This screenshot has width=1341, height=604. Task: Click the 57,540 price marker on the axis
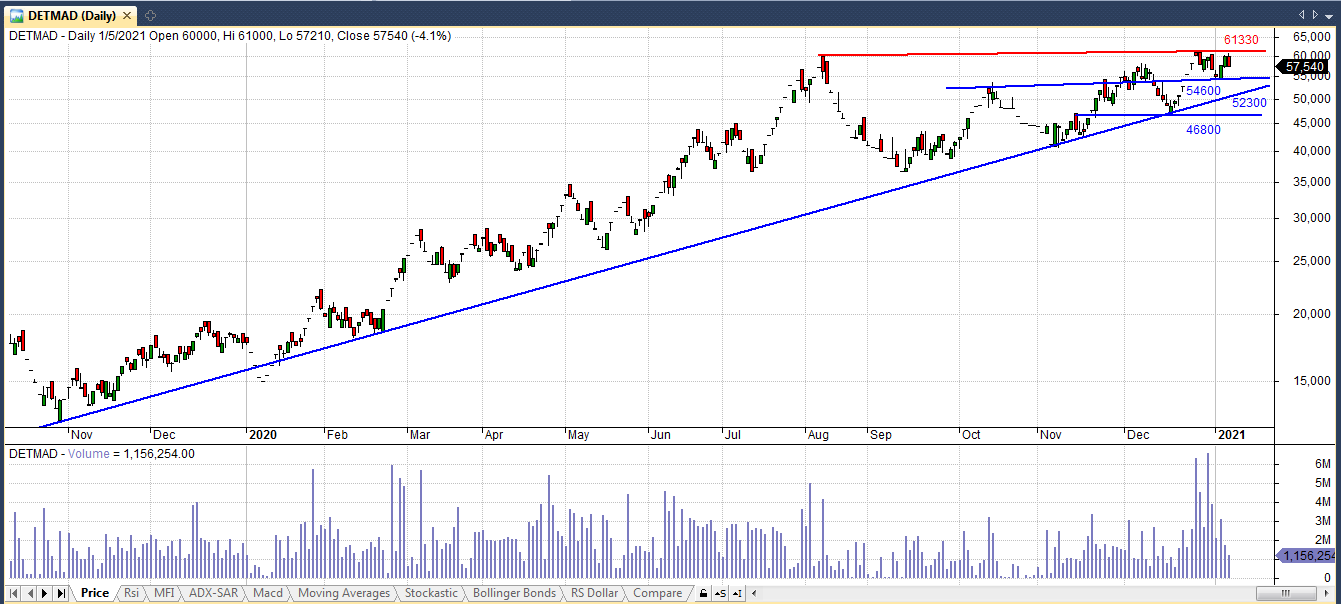coord(1305,67)
